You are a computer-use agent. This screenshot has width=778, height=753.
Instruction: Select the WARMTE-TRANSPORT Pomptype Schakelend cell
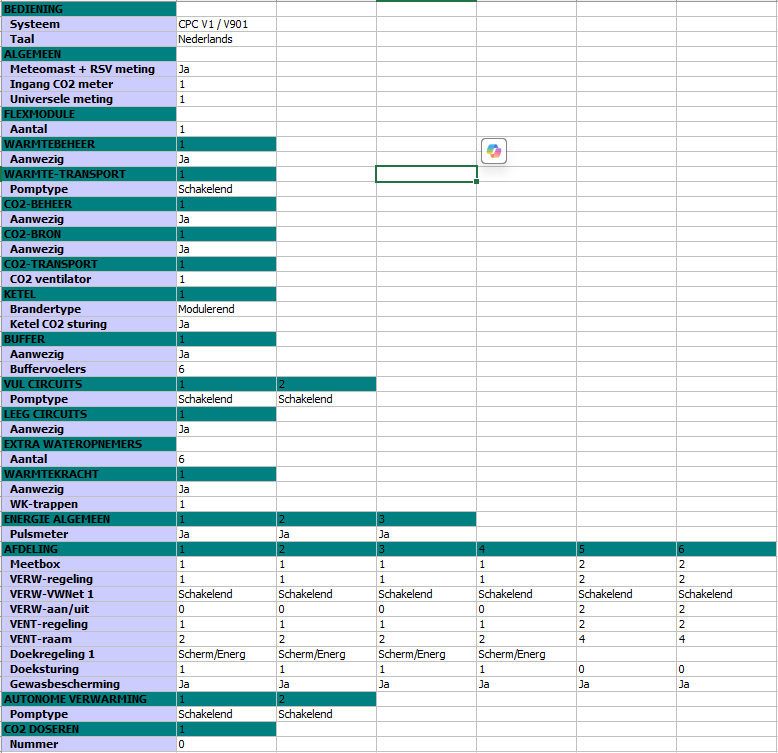click(225, 189)
